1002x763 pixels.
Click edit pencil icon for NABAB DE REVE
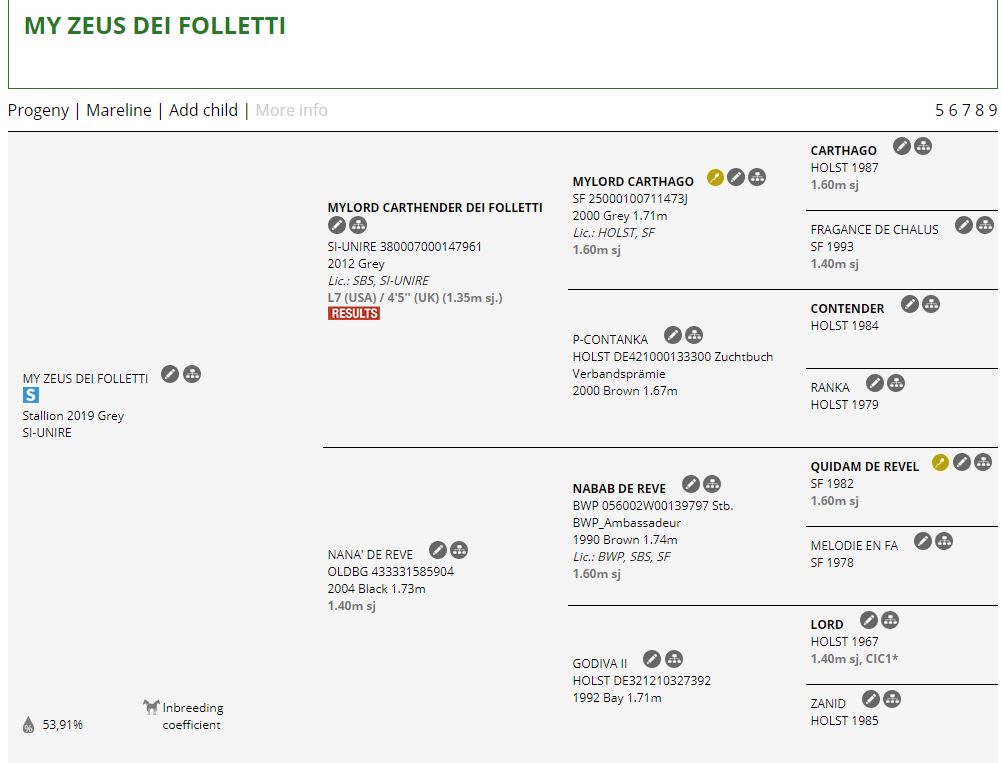pyautogui.click(x=691, y=484)
